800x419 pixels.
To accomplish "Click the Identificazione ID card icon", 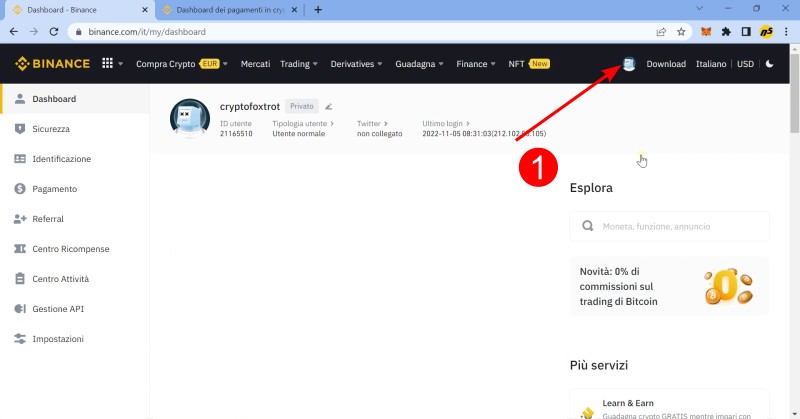I will pyautogui.click(x=20, y=159).
